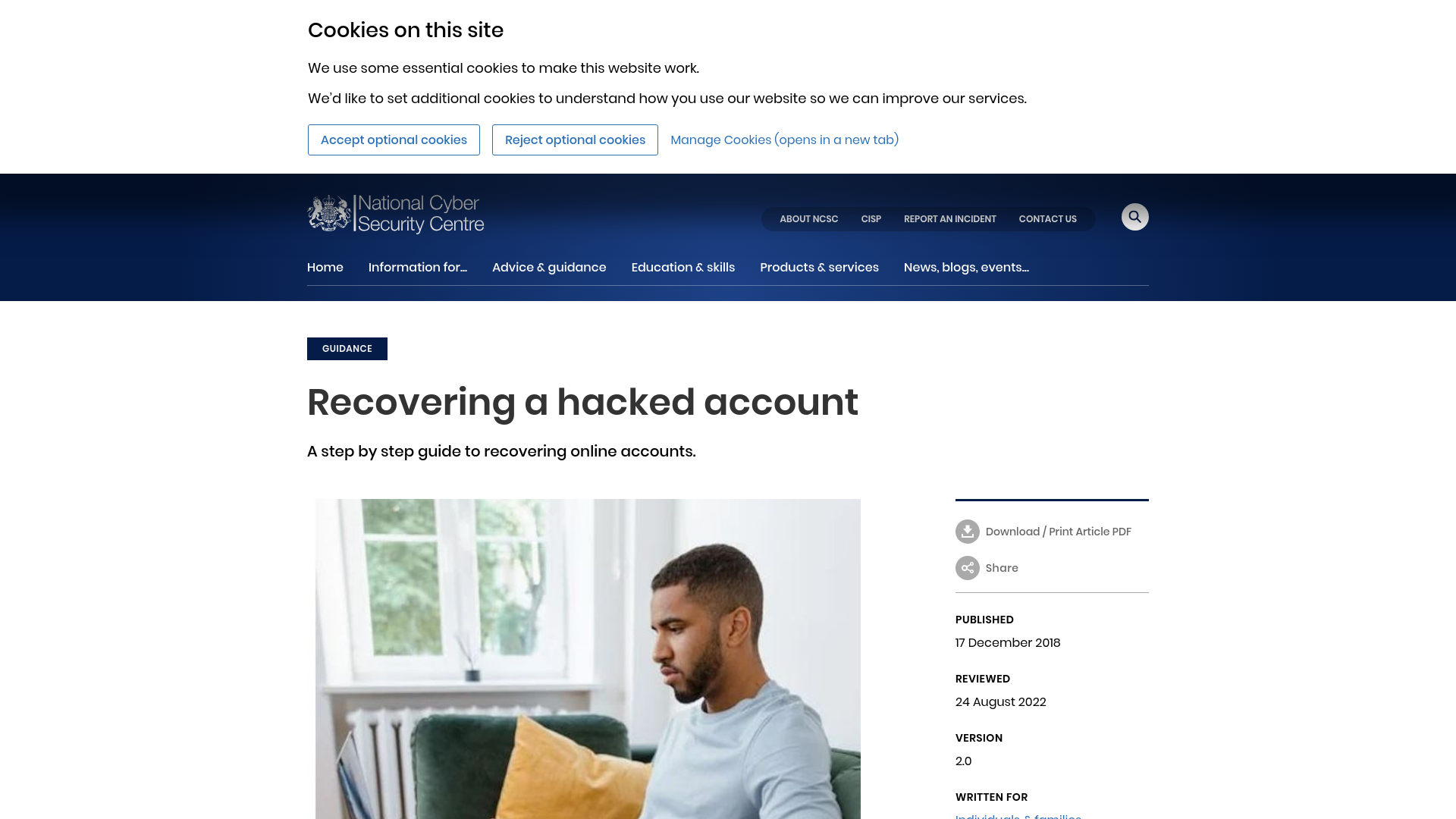The height and width of the screenshot is (819, 1456).
Task: Select the Products & services menu tab
Action: tap(820, 267)
